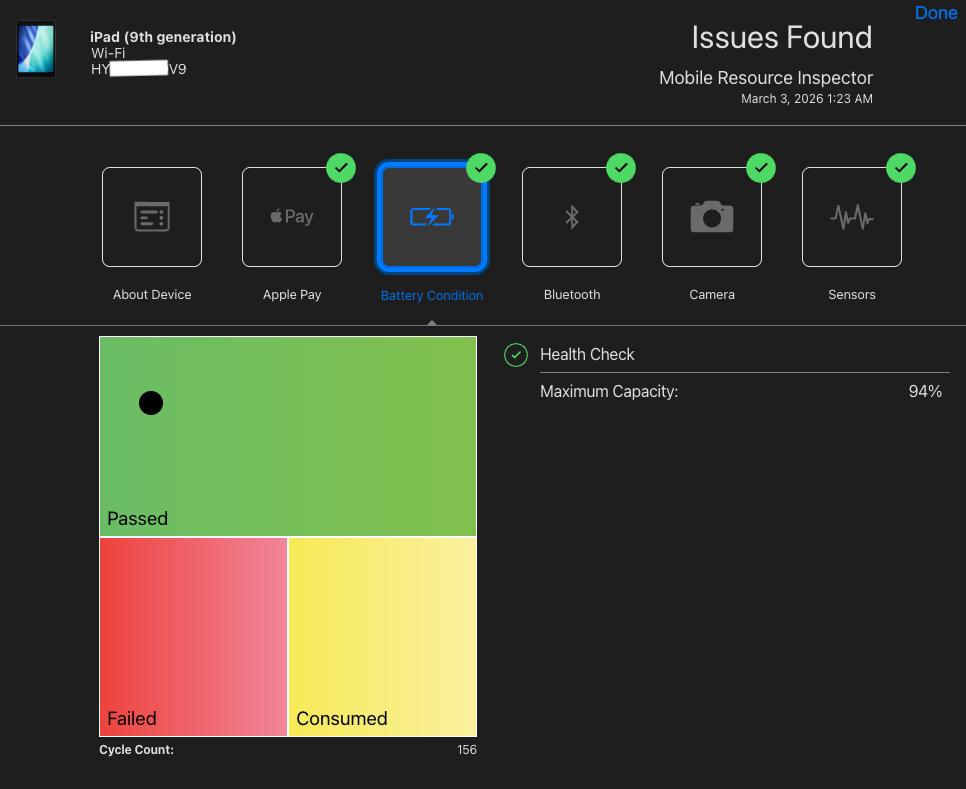
Task: Open the About Device icon tile
Action: [x=152, y=217]
